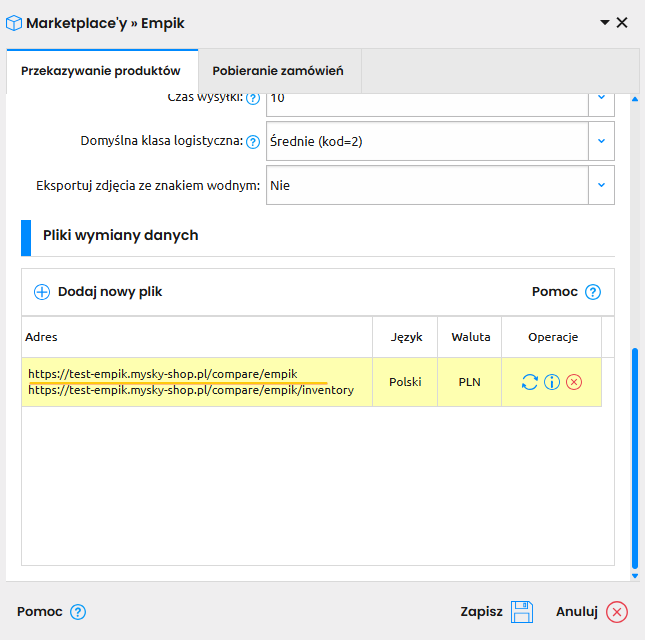Click the Zapisz button label
Viewport: 645px width, 640px height.
(481, 612)
